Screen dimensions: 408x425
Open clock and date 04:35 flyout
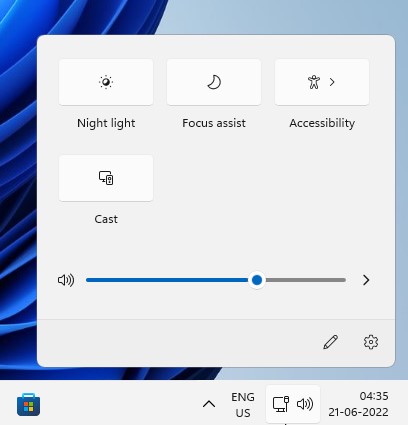(358, 404)
